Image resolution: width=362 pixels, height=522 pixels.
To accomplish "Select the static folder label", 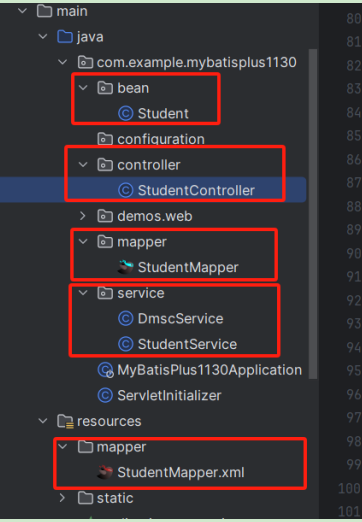I will click(115, 498).
